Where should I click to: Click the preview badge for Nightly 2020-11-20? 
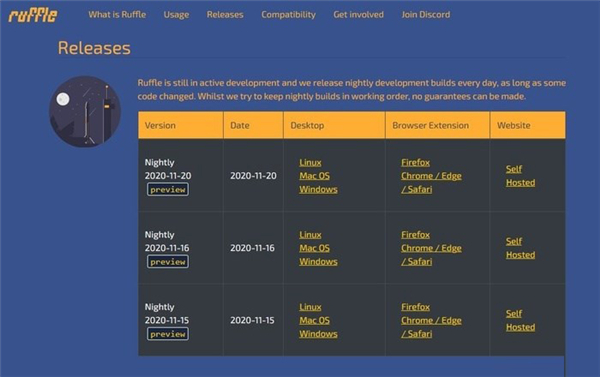pos(168,189)
